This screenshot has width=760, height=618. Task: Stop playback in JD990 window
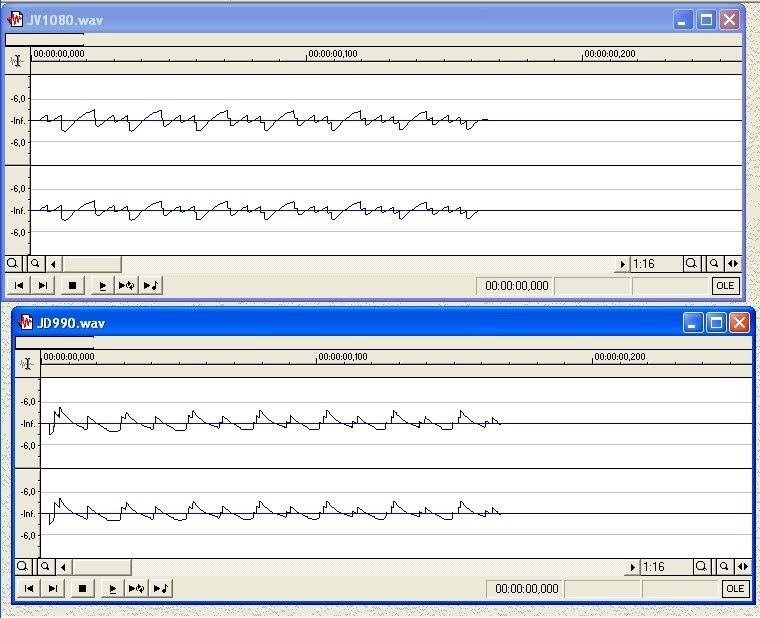82,588
